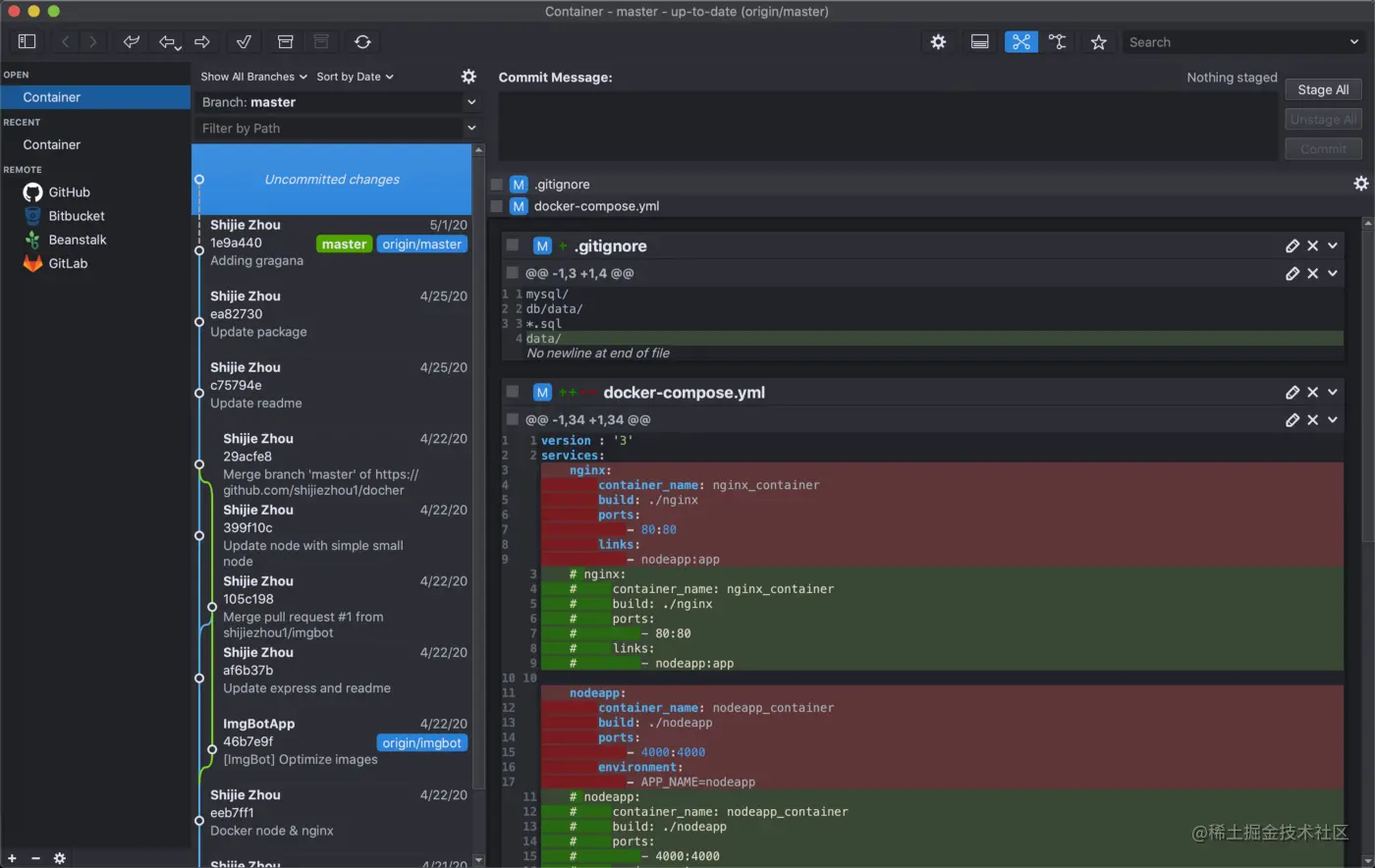Click the Commit button
The height and width of the screenshot is (868, 1375).
(1323, 148)
